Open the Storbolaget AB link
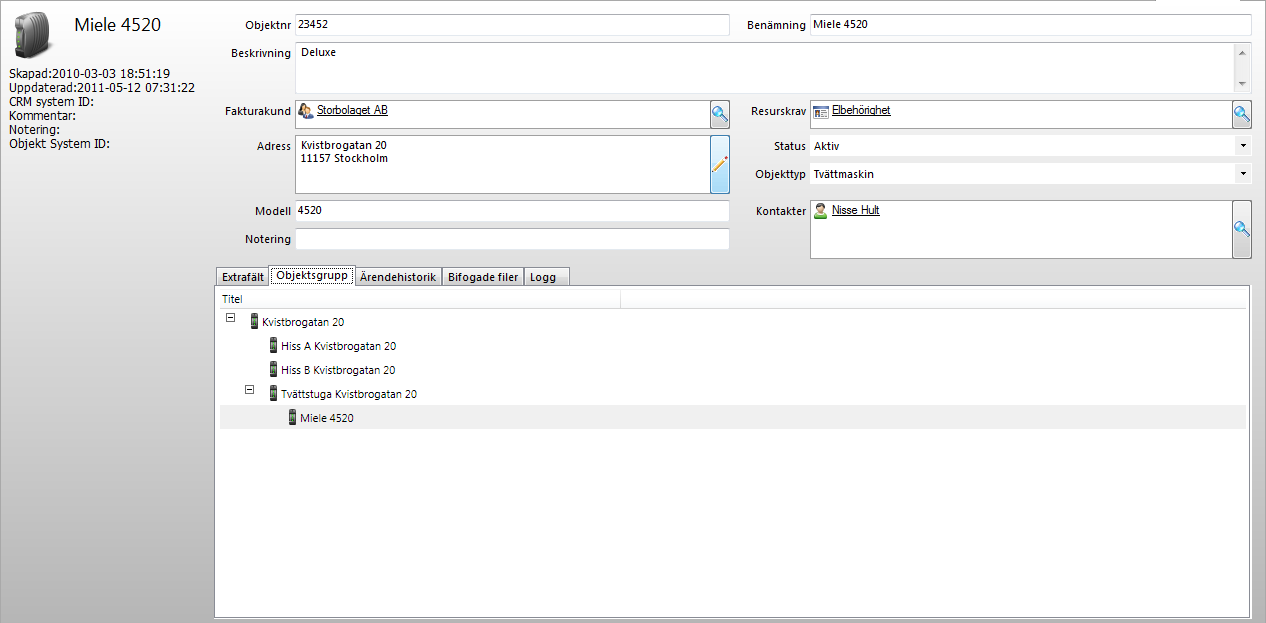1266x623 pixels. point(352,111)
